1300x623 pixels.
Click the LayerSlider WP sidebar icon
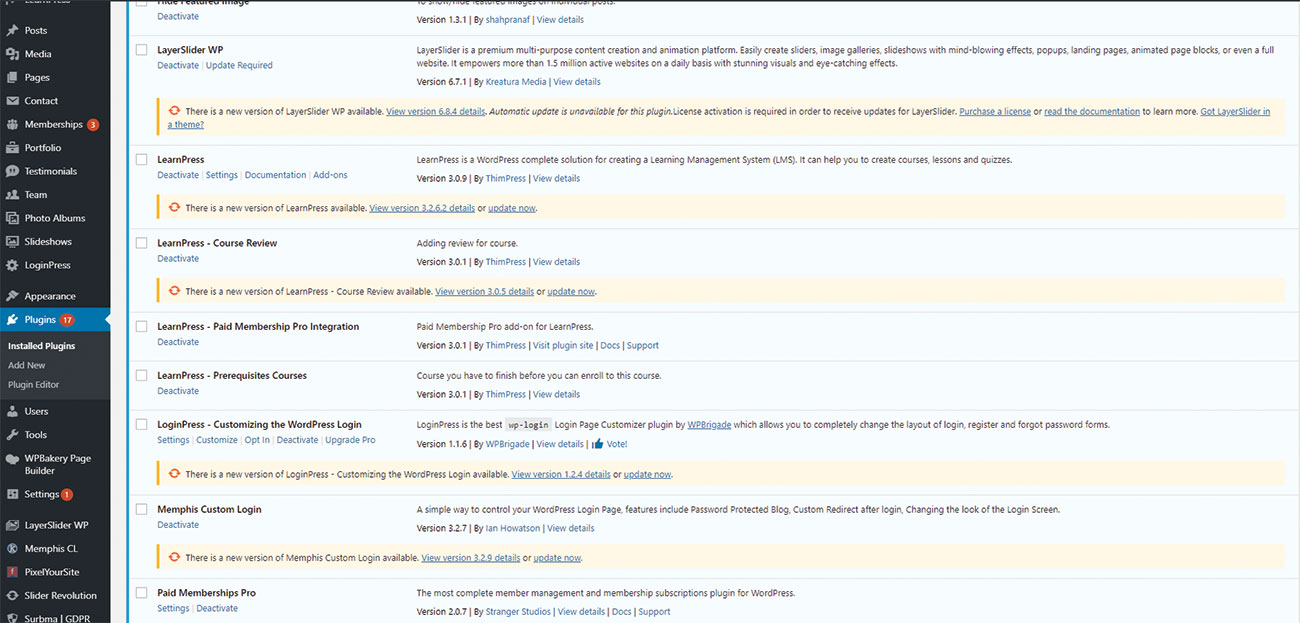[12, 525]
